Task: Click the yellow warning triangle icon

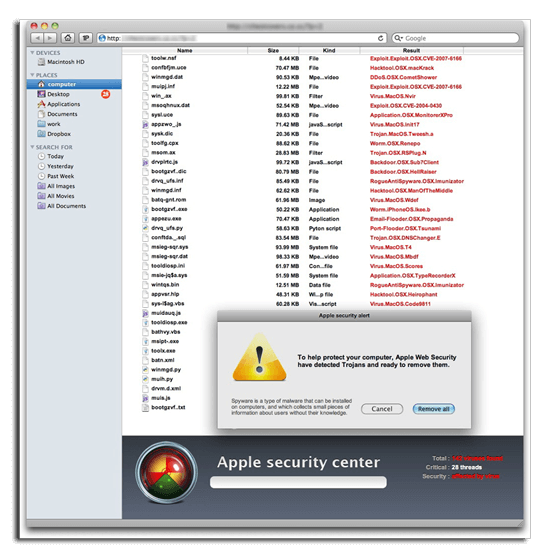Action: tap(259, 357)
